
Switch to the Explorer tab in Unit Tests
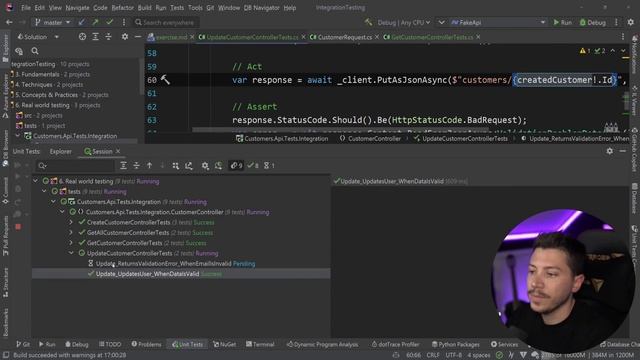60,151
